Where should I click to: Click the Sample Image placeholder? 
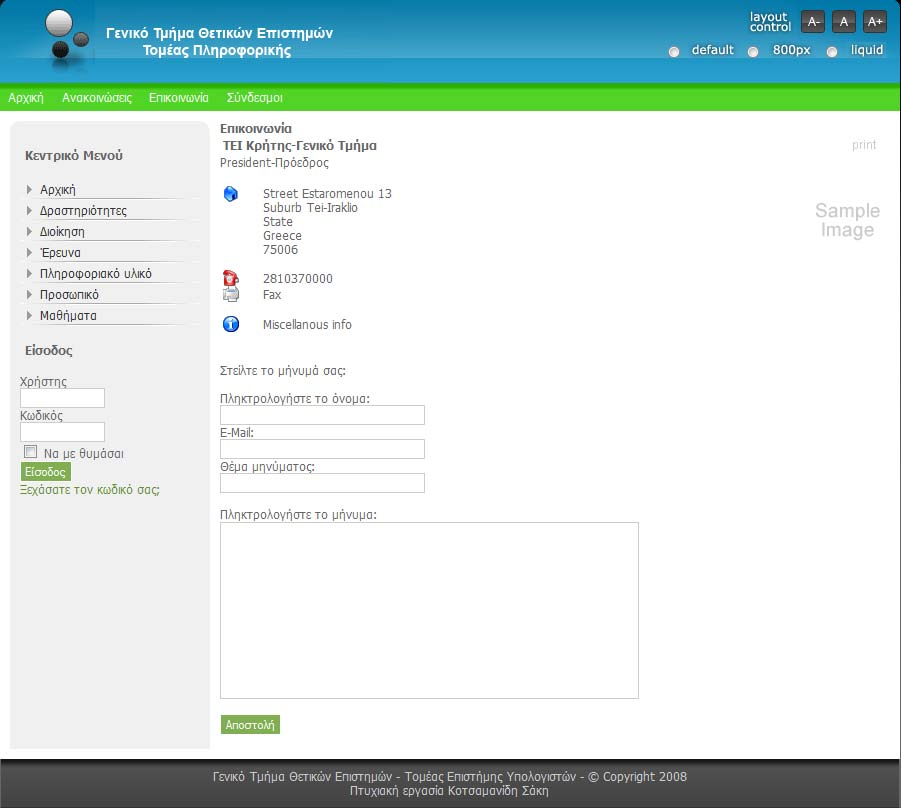[848, 220]
